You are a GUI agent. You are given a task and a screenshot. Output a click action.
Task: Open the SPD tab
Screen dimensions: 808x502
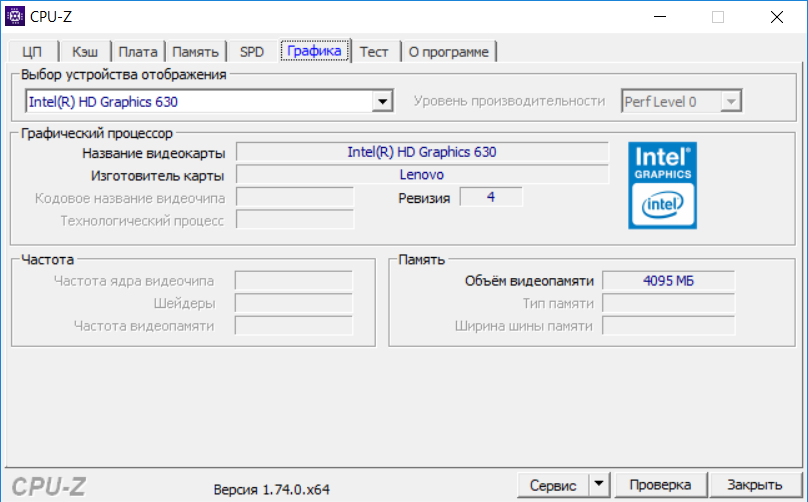pyautogui.click(x=251, y=52)
